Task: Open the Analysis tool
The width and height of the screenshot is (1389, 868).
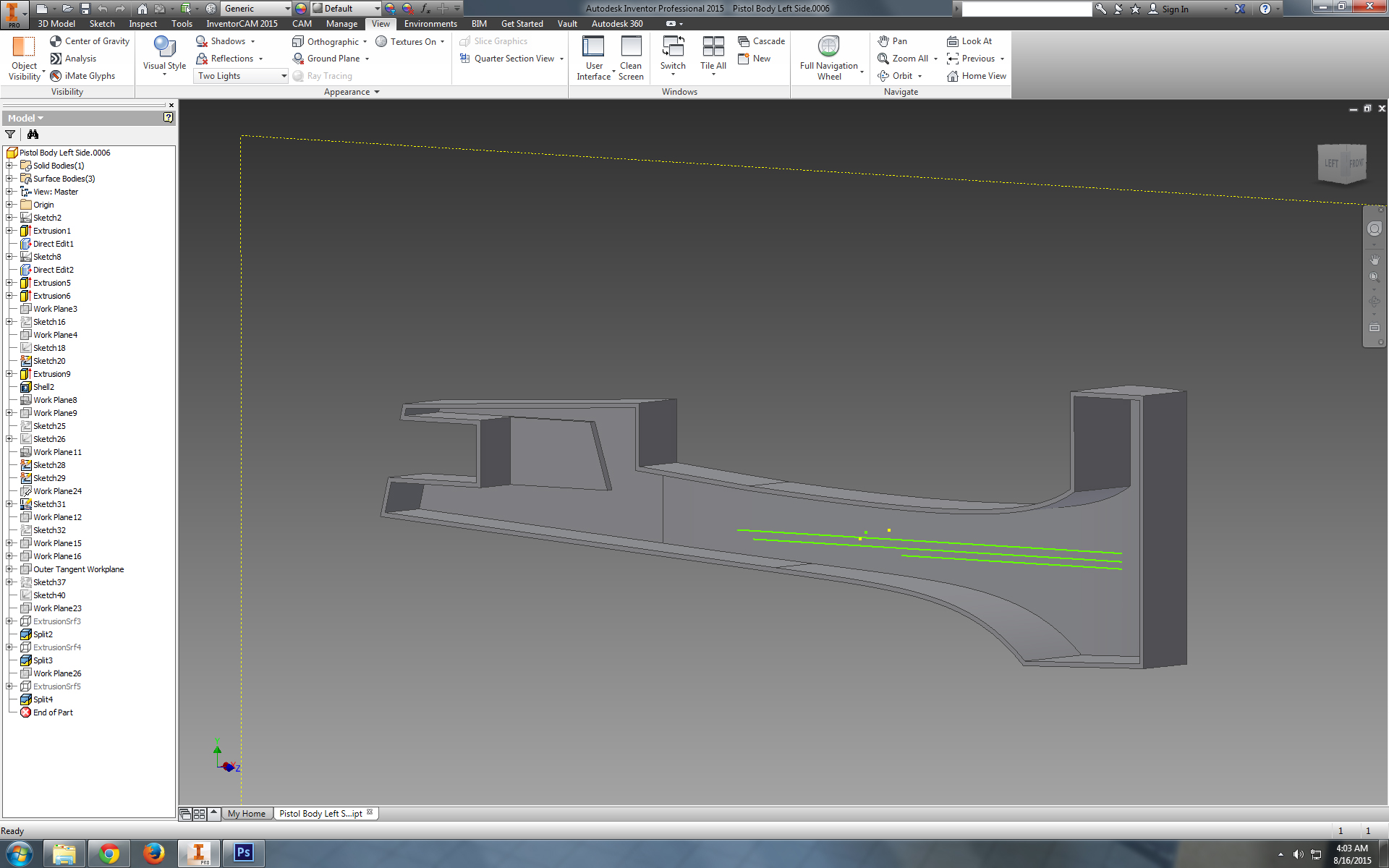Action: pyautogui.click(x=73, y=59)
